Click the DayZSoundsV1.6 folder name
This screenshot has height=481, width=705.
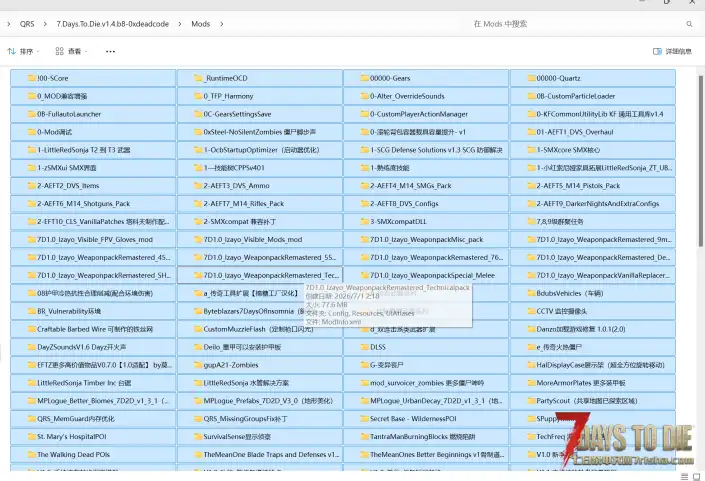(81, 347)
